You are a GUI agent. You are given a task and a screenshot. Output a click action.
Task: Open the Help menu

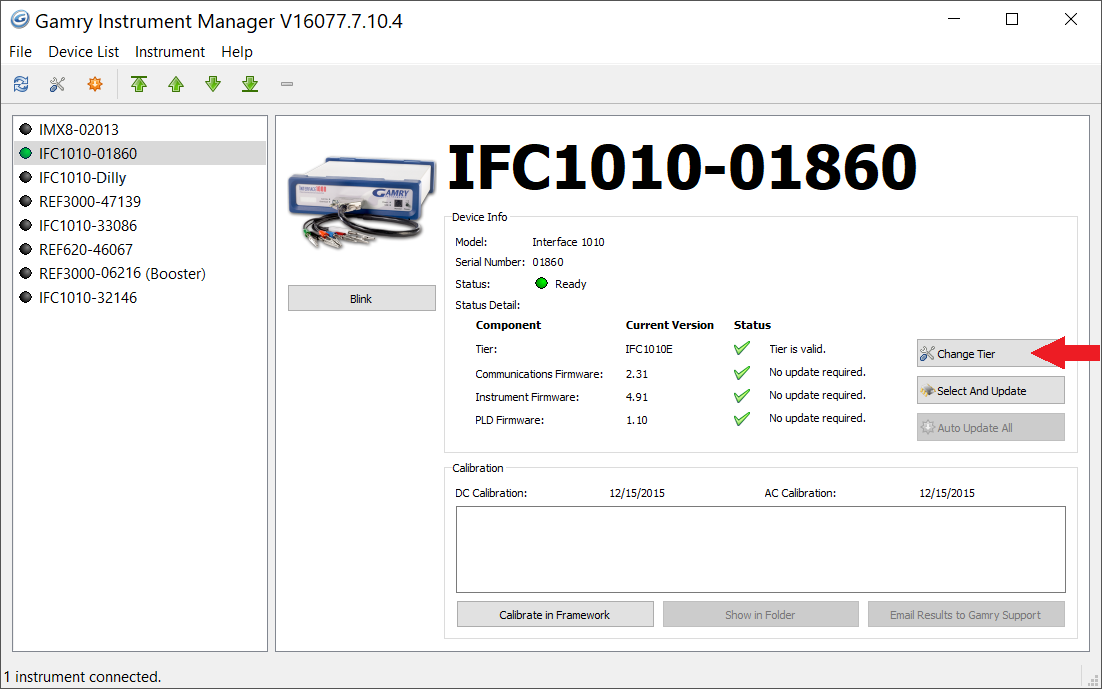click(x=237, y=52)
